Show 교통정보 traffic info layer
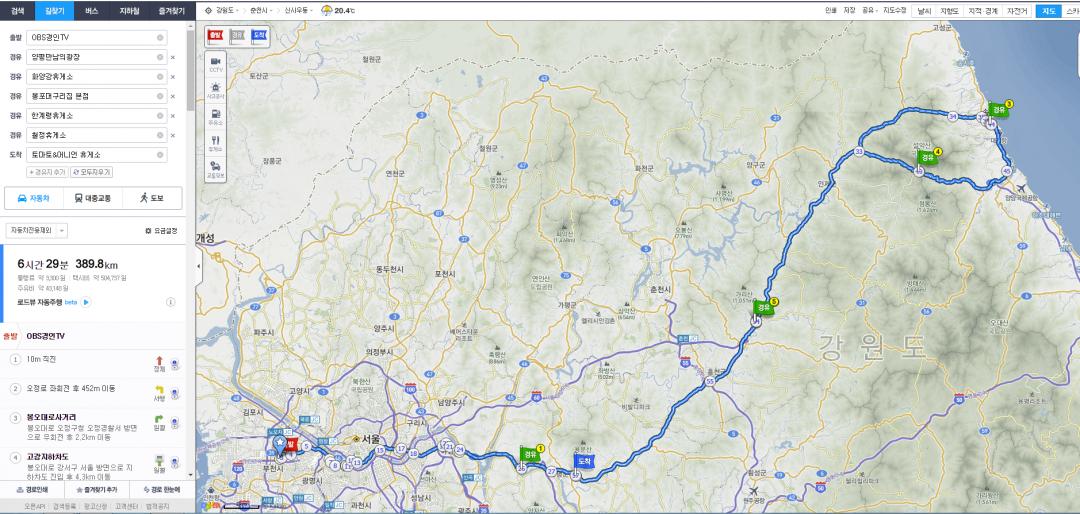The height and width of the screenshot is (514, 1080). pos(216,170)
